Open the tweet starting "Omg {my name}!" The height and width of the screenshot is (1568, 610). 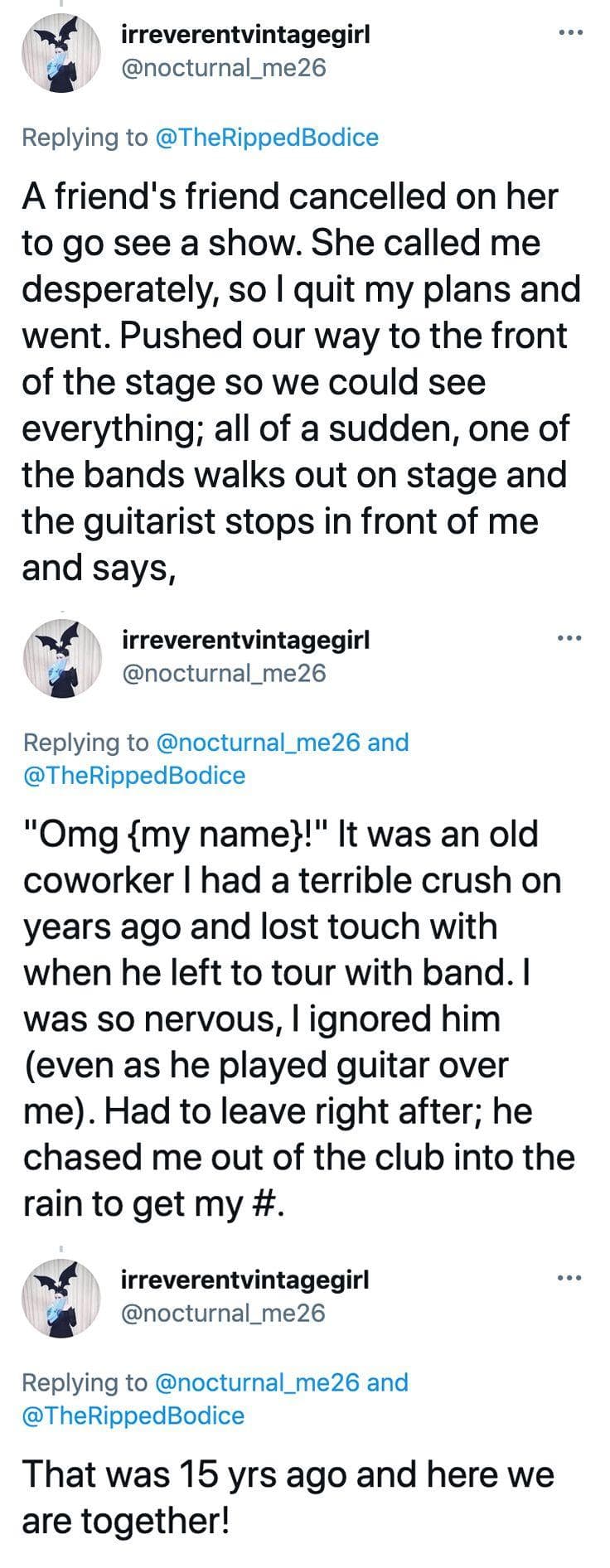tap(298, 1019)
